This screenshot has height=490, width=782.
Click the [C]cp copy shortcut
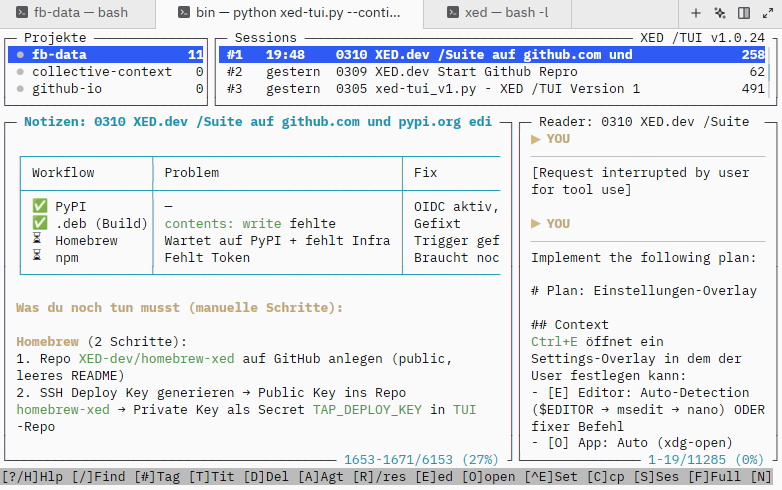point(605,477)
